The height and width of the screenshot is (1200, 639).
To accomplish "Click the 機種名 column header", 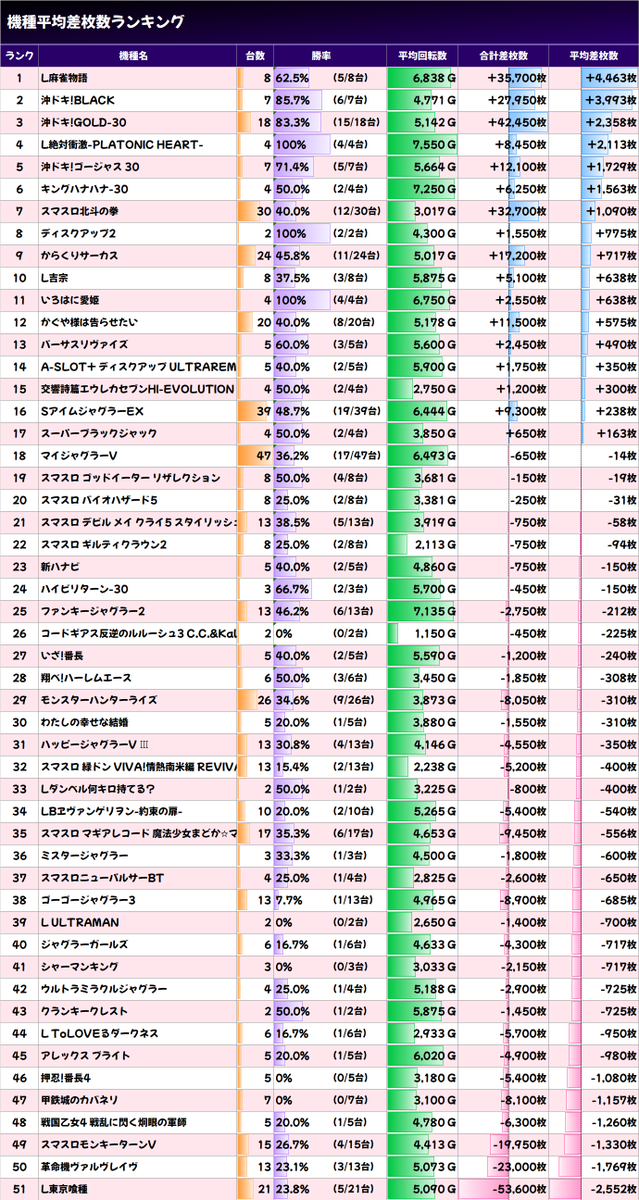I will pos(132,55).
